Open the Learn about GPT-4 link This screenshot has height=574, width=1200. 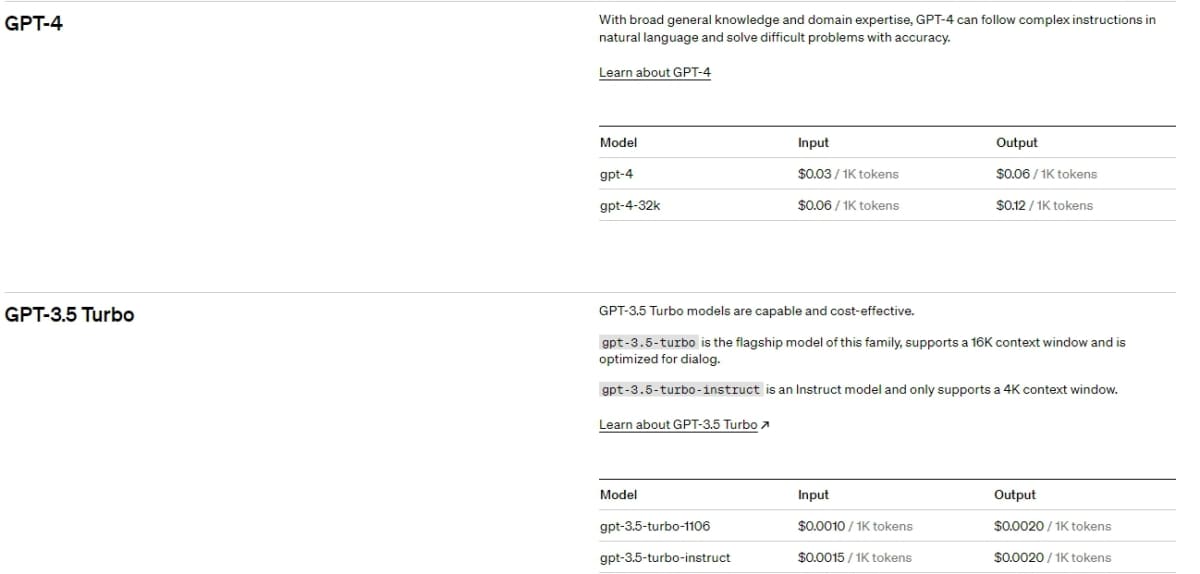pyautogui.click(x=655, y=72)
